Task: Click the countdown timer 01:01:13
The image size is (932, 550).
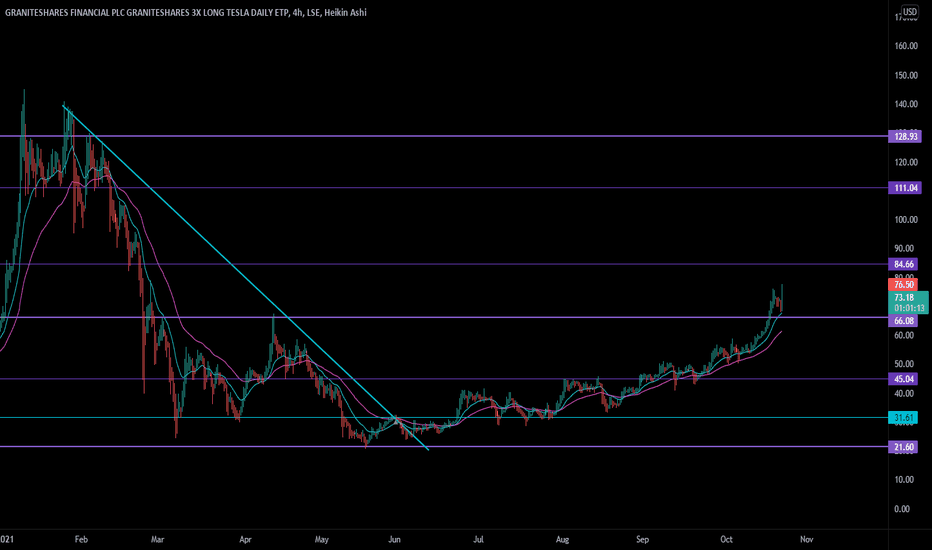Action: coord(909,308)
